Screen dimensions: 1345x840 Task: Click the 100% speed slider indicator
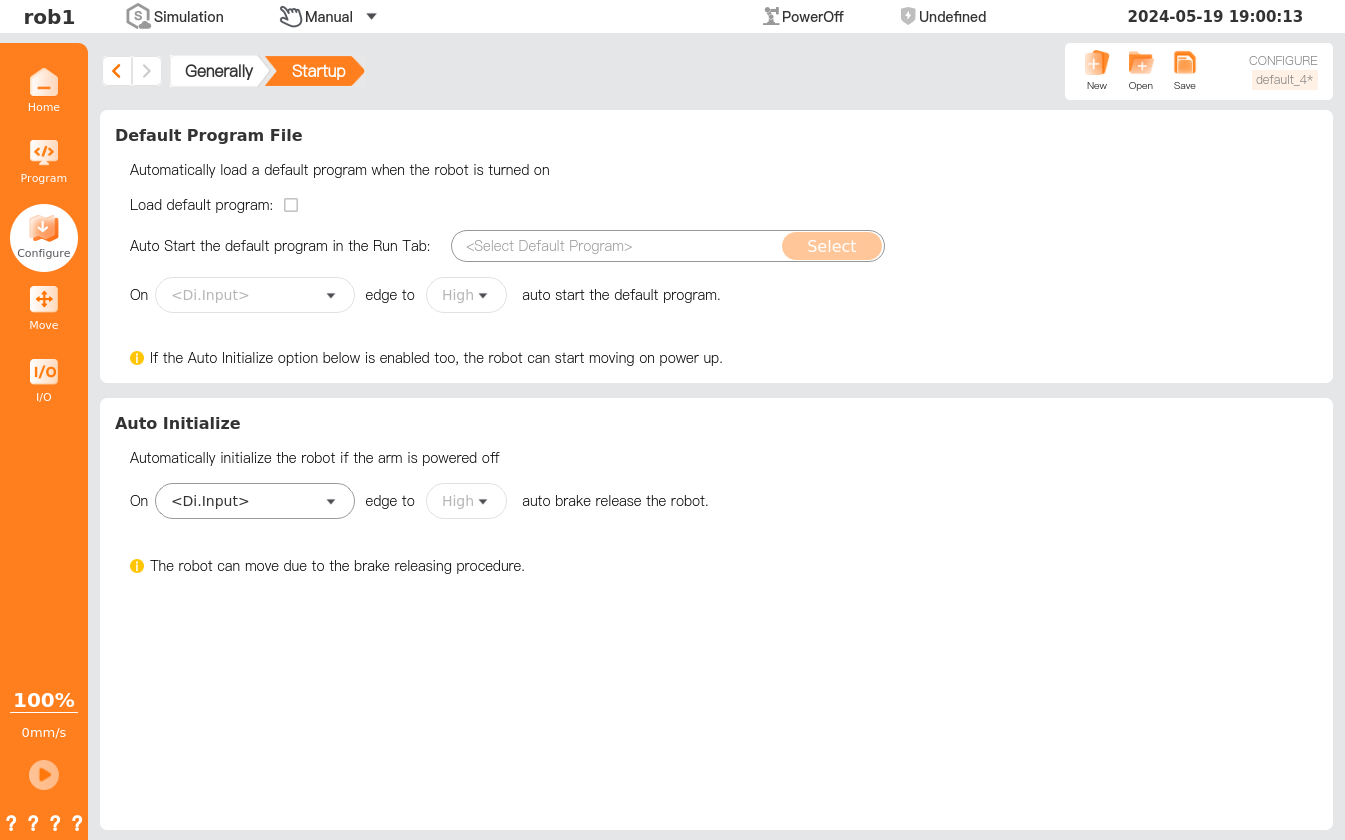[x=43, y=700]
